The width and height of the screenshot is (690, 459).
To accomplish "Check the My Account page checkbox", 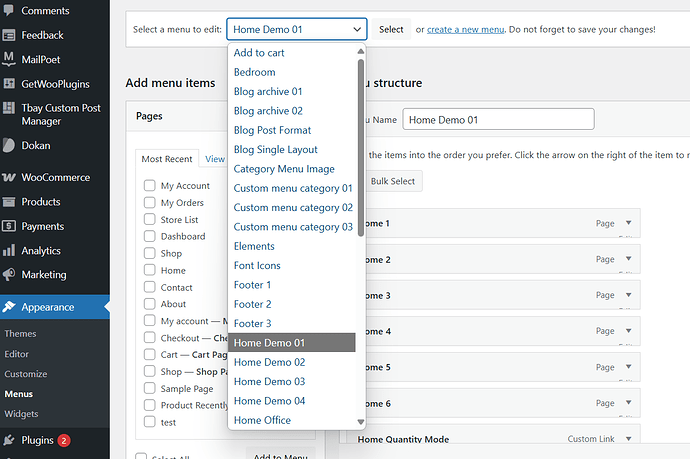I will pyautogui.click(x=150, y=185).
